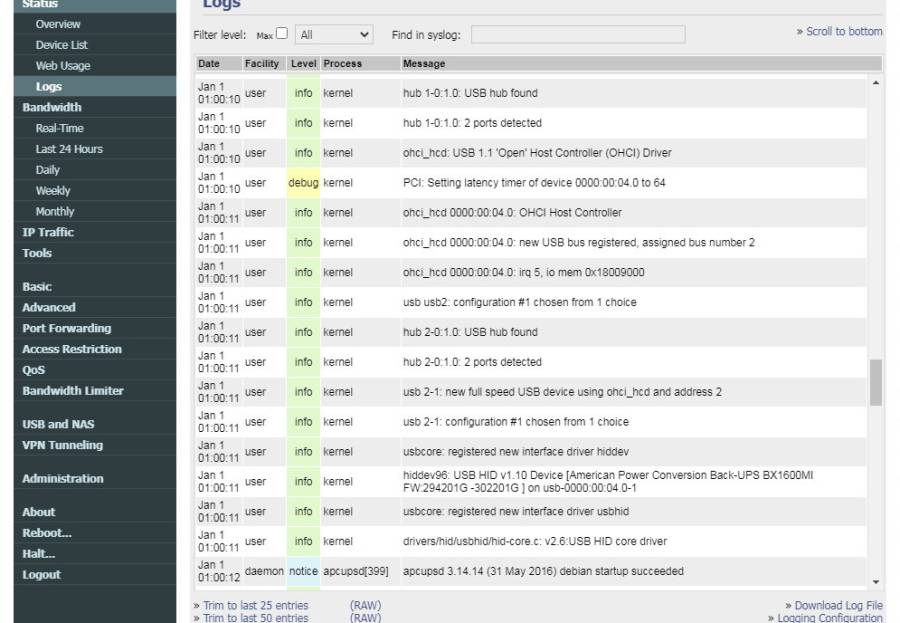Expand the IP Traffic section
This screenshot has height=623, width=900.
pyautogui.click(x=48, y=232)
